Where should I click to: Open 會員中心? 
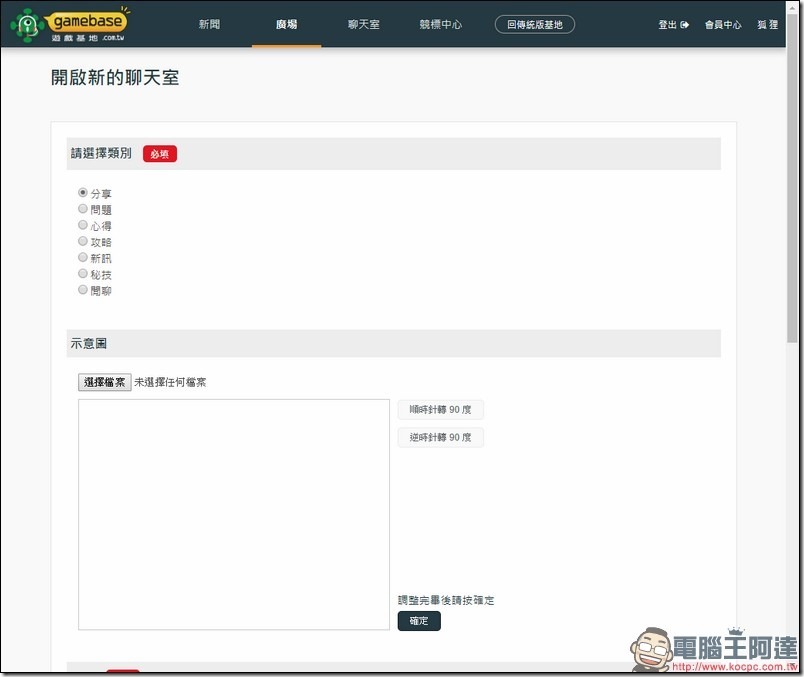click(x=723, y=24)
